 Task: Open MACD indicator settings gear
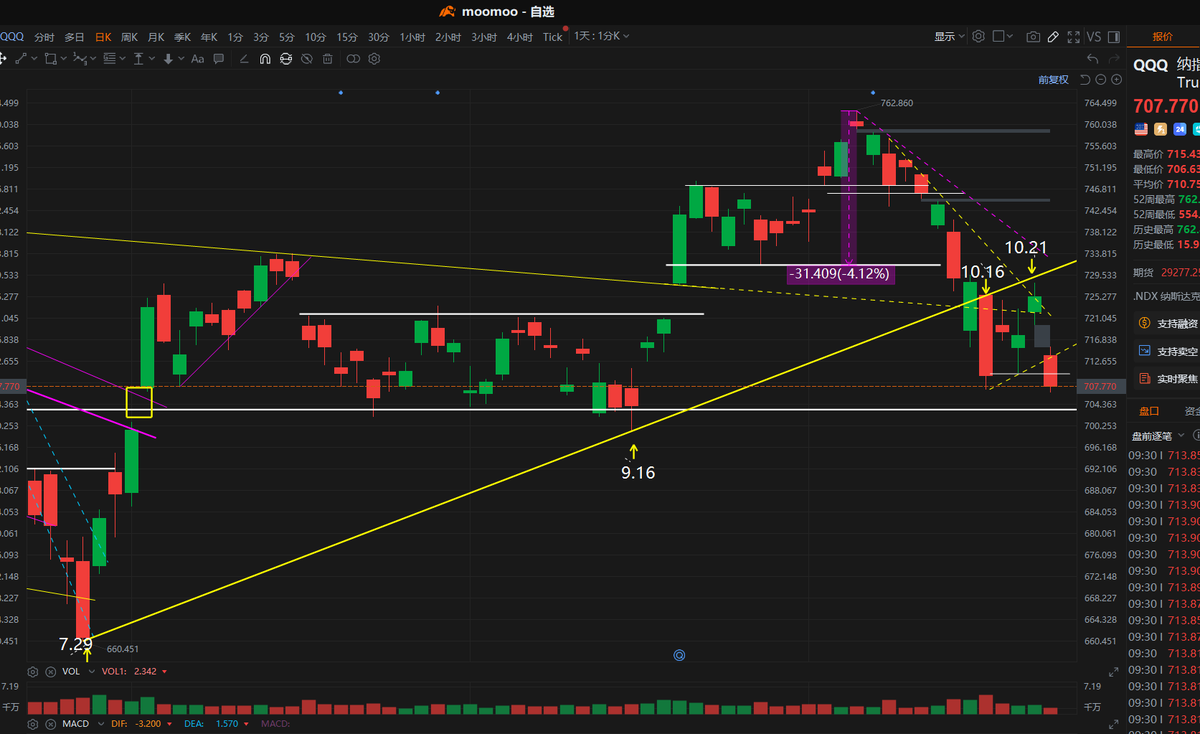pos(32,724)
